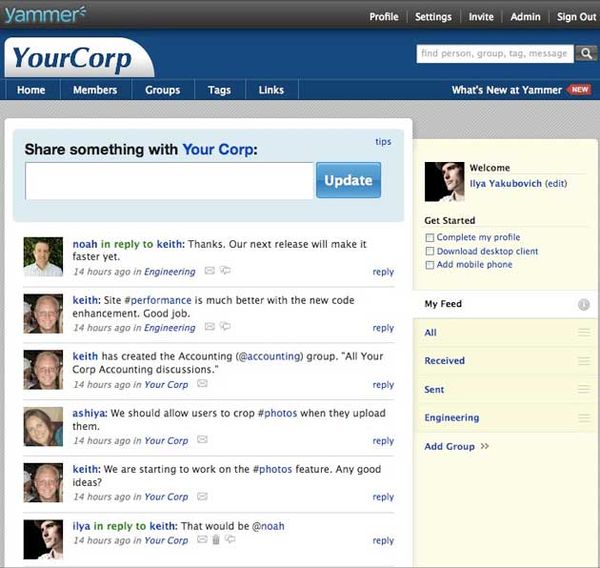Click ashiya's avatar thumbnail
The image size is (600, 568).
click(x=43, y=426)
